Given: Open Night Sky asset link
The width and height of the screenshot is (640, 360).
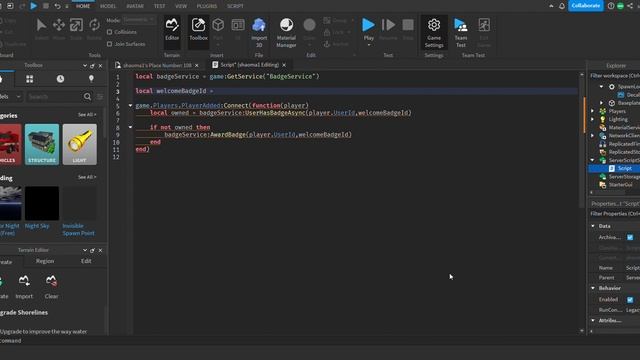Looking at the screenshot, I should pos(37,226).
